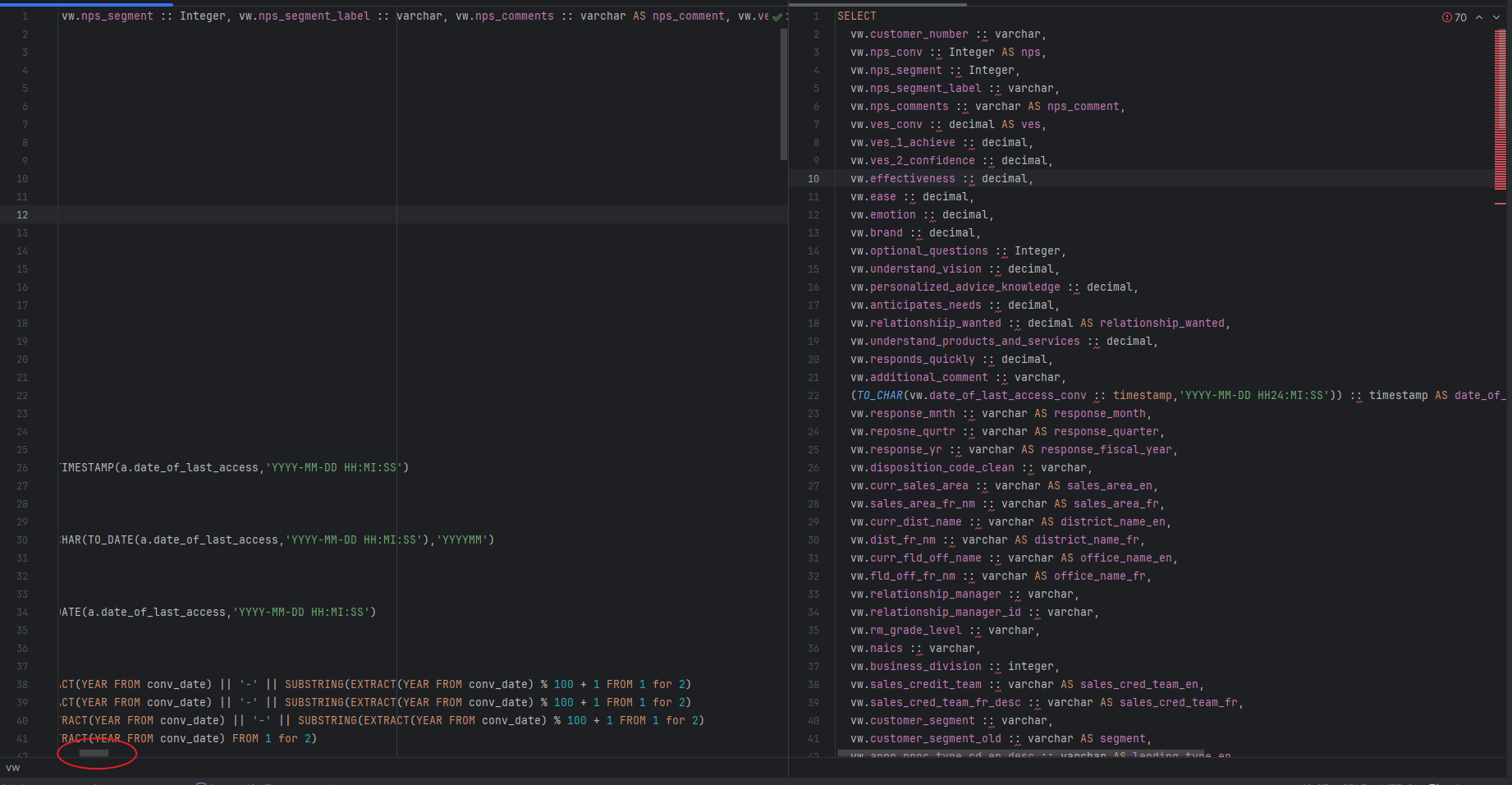Viewport: 1512px width, 785px height.
Task: Click TIMESTAMP expression on left line 26
Action: (234, 468)
